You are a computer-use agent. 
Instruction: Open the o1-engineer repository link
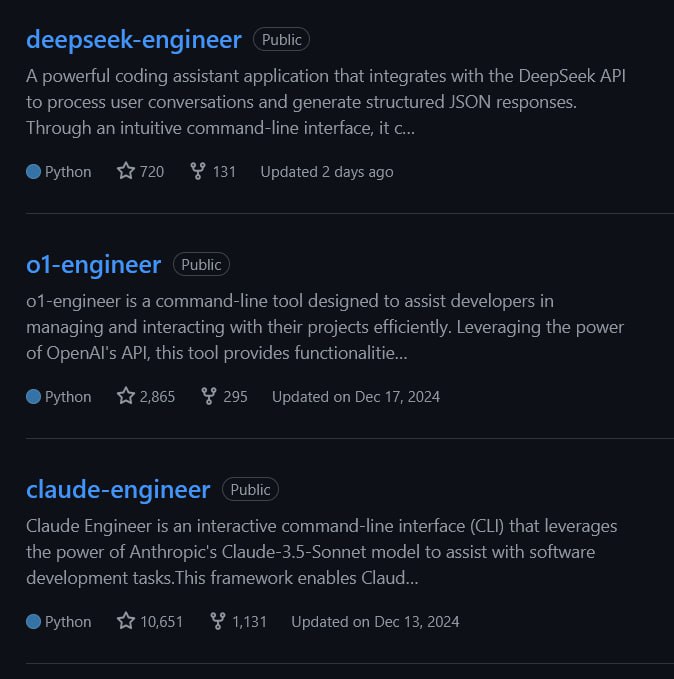point(93,265)
